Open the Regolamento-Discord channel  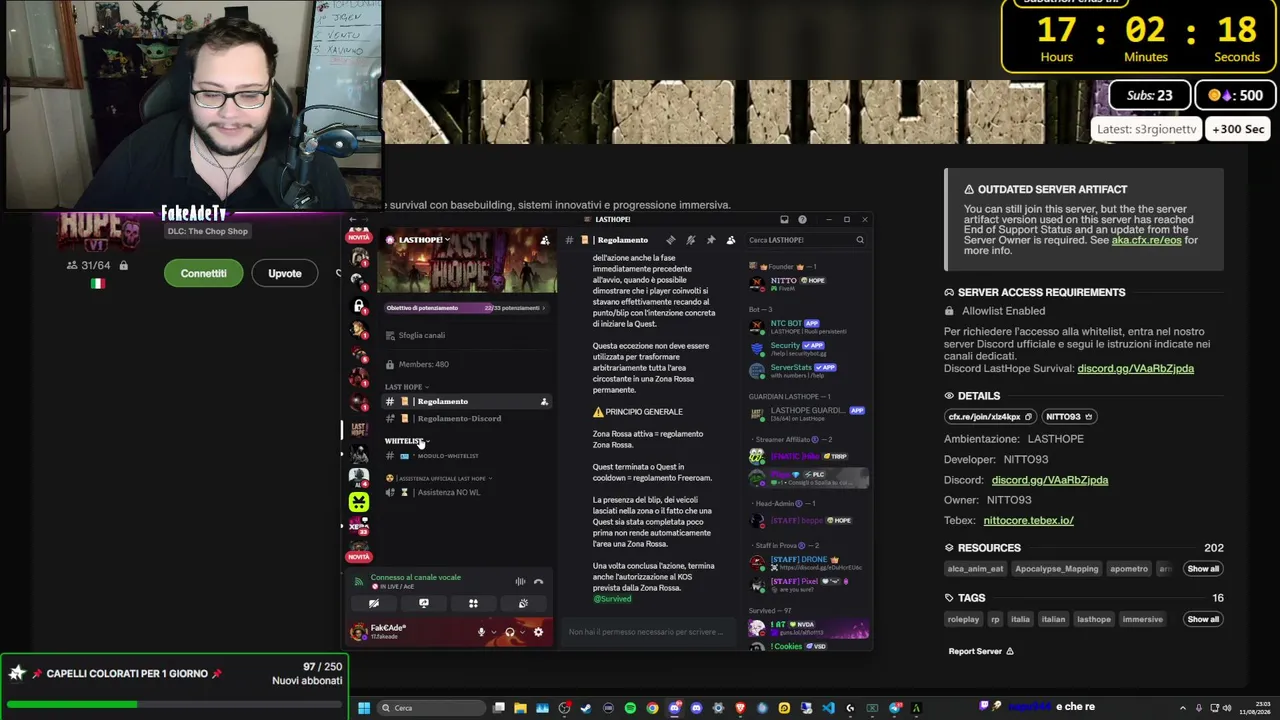pyautogui.click(x=466, y=418)
